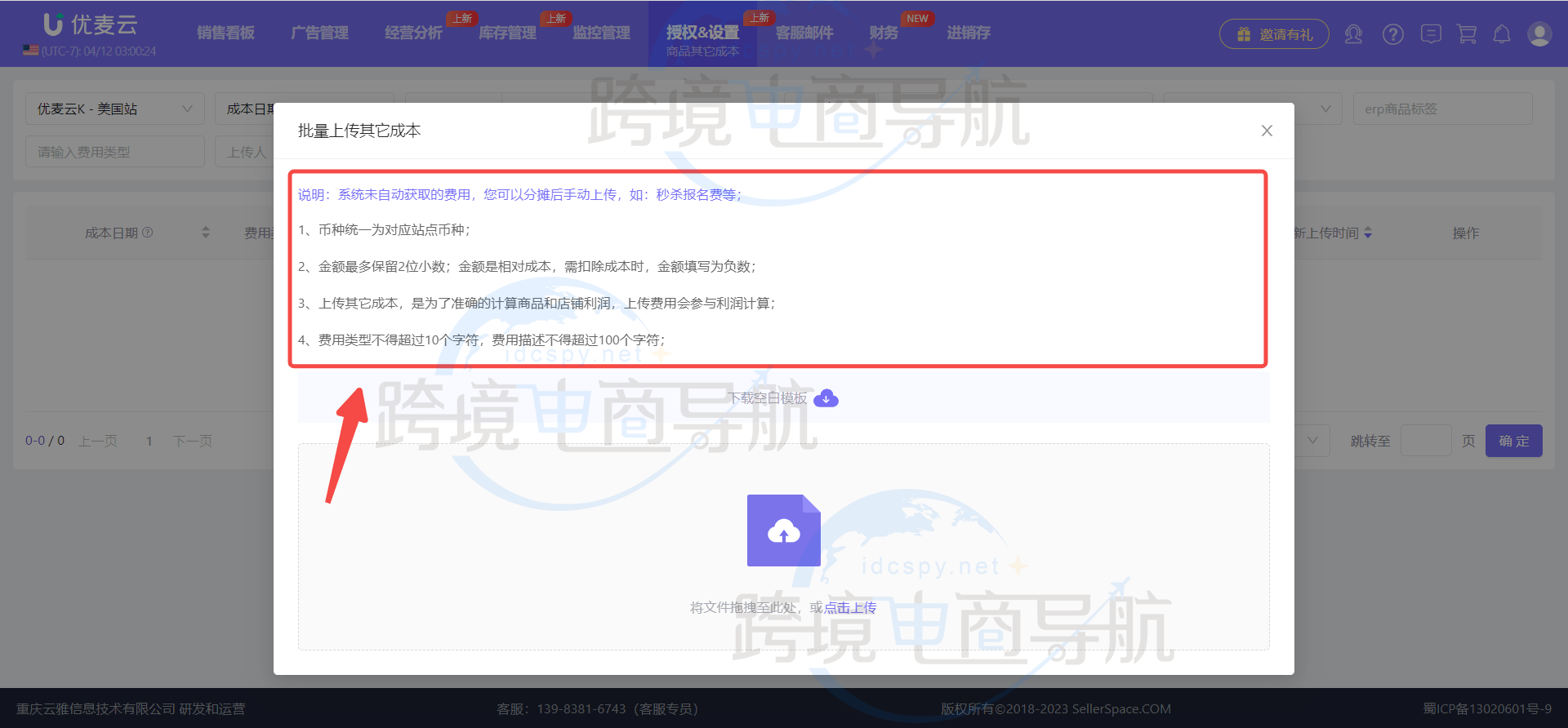Viewport: 1568px width, 728px height.
Task: Expand the page size dropdown near 跳转至
Action: tap(1312, 441)
